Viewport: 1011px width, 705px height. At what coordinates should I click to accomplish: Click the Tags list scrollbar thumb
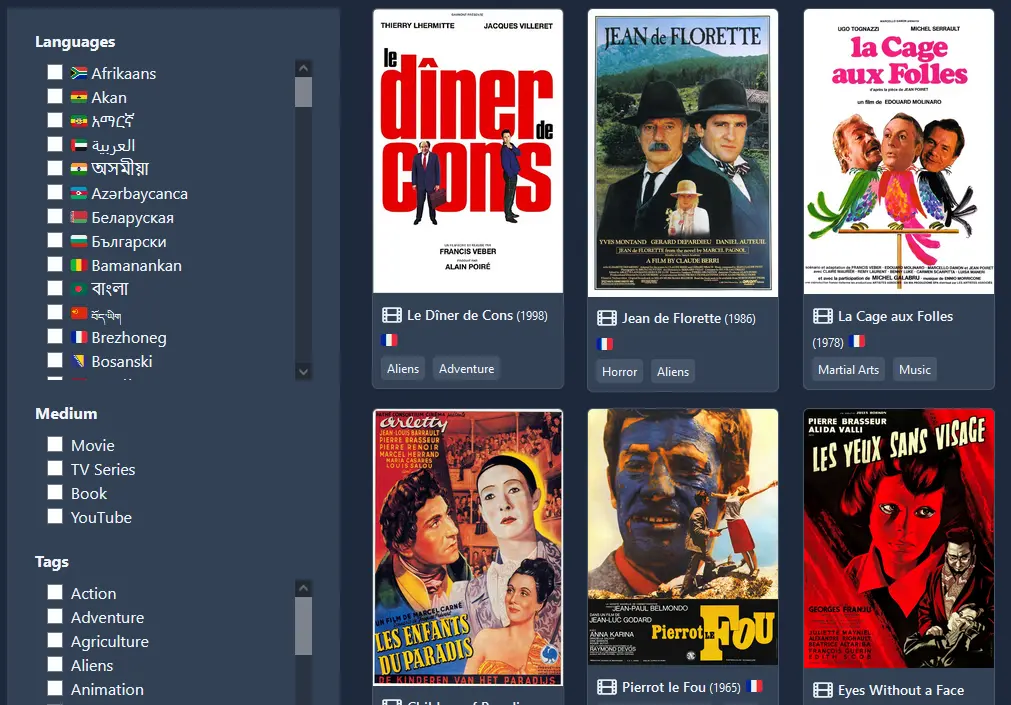(304, 626)
